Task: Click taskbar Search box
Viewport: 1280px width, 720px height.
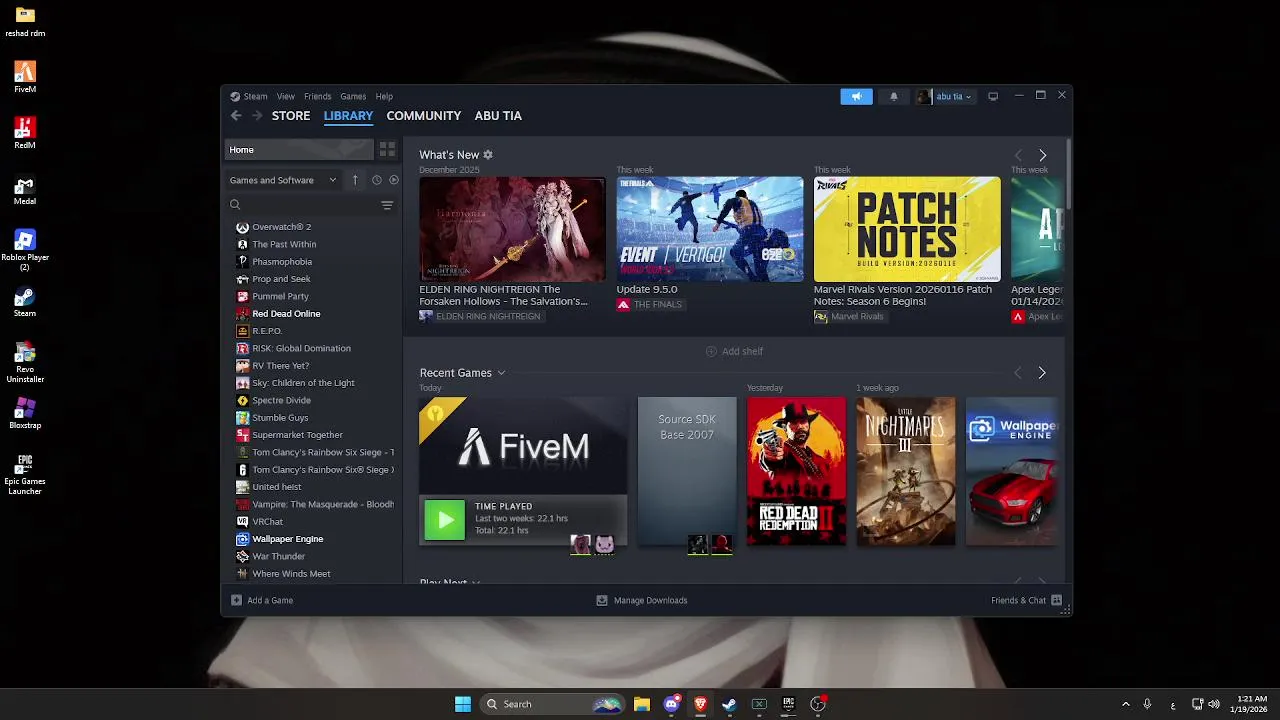Action: tap(553, 704)
